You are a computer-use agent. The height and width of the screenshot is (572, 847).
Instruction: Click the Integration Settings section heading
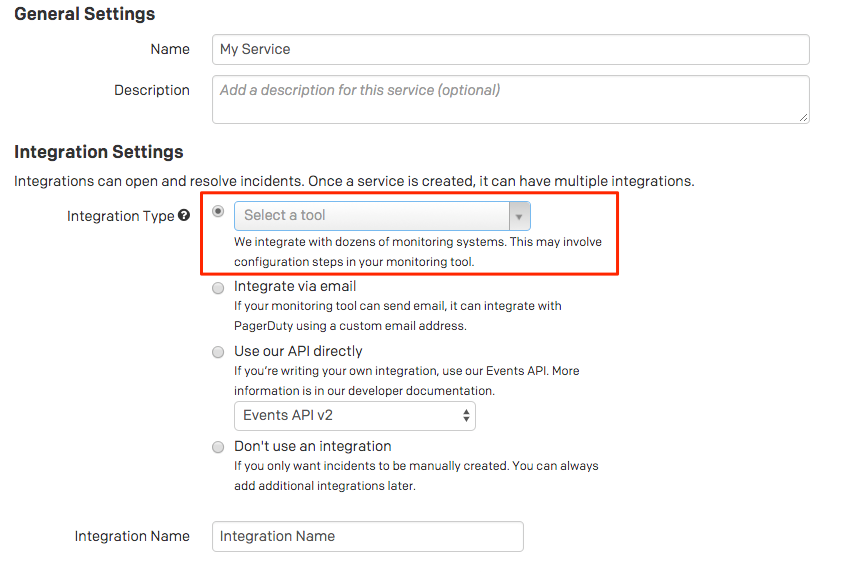[99, 152]
